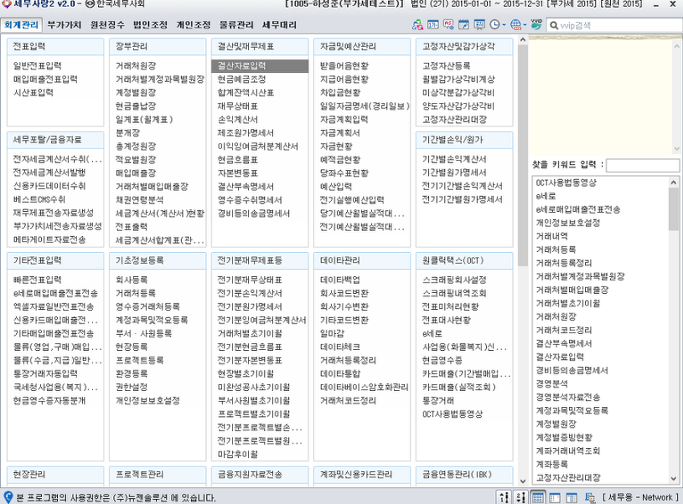Screen dimensions: 683x504
Task: Select 계정과목및적요등록 in keyword list
Action: click(572, 411)
